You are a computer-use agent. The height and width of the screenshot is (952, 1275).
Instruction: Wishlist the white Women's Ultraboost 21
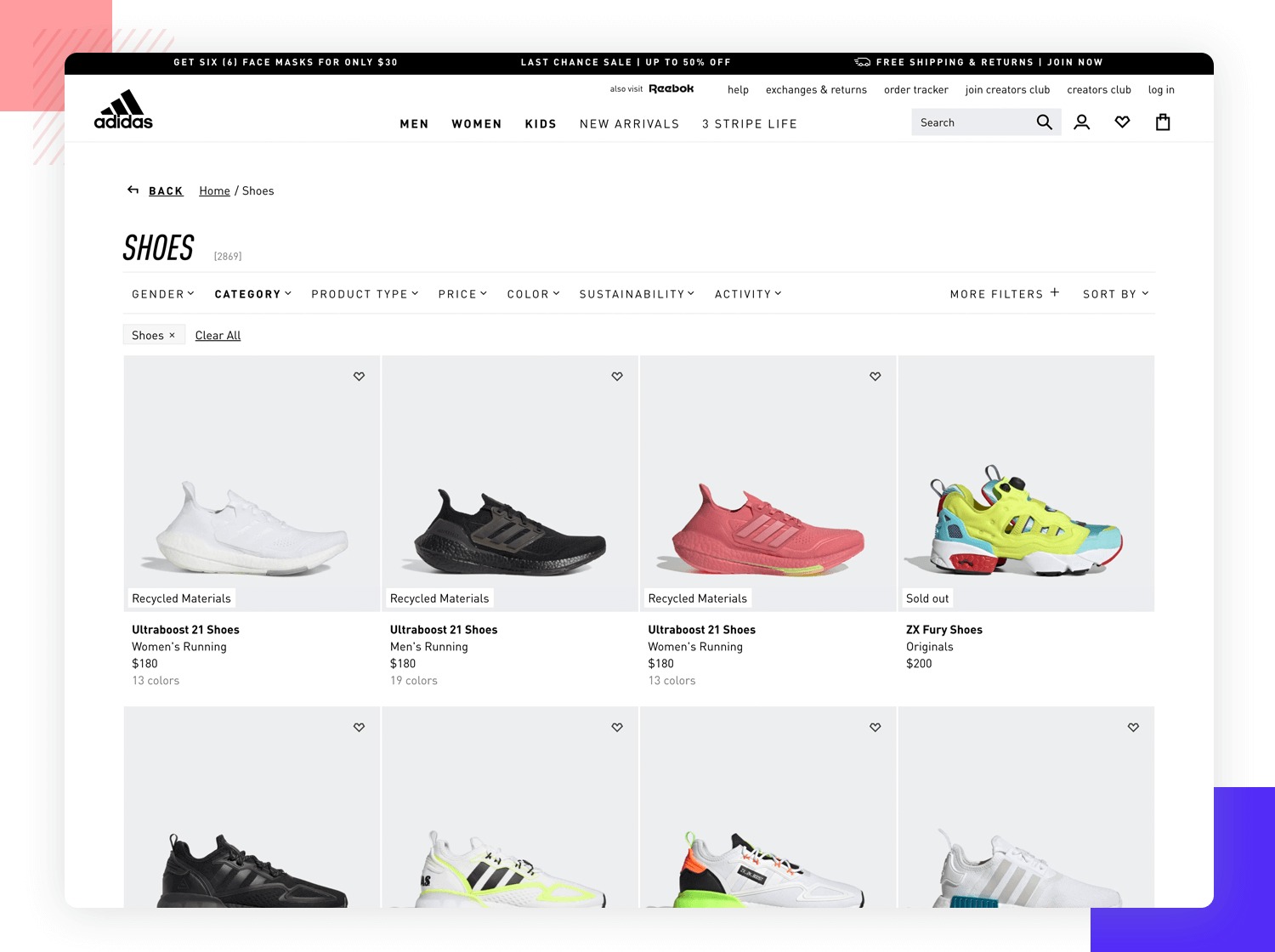point(360,376)
